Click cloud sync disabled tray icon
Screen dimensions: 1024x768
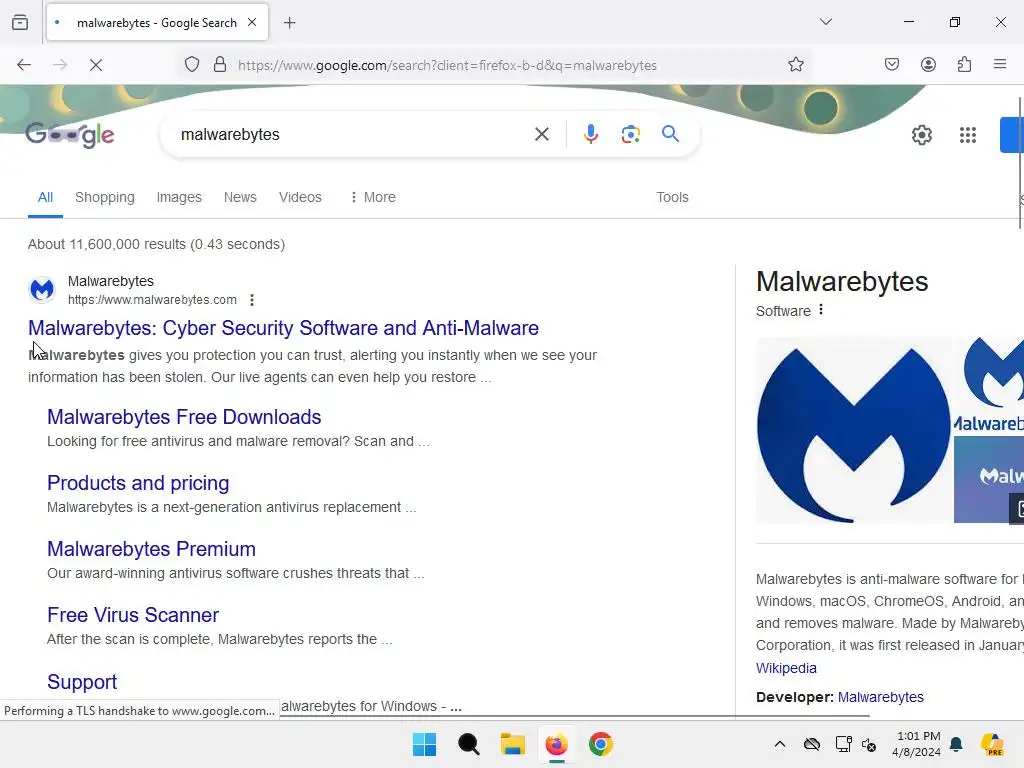812,744
